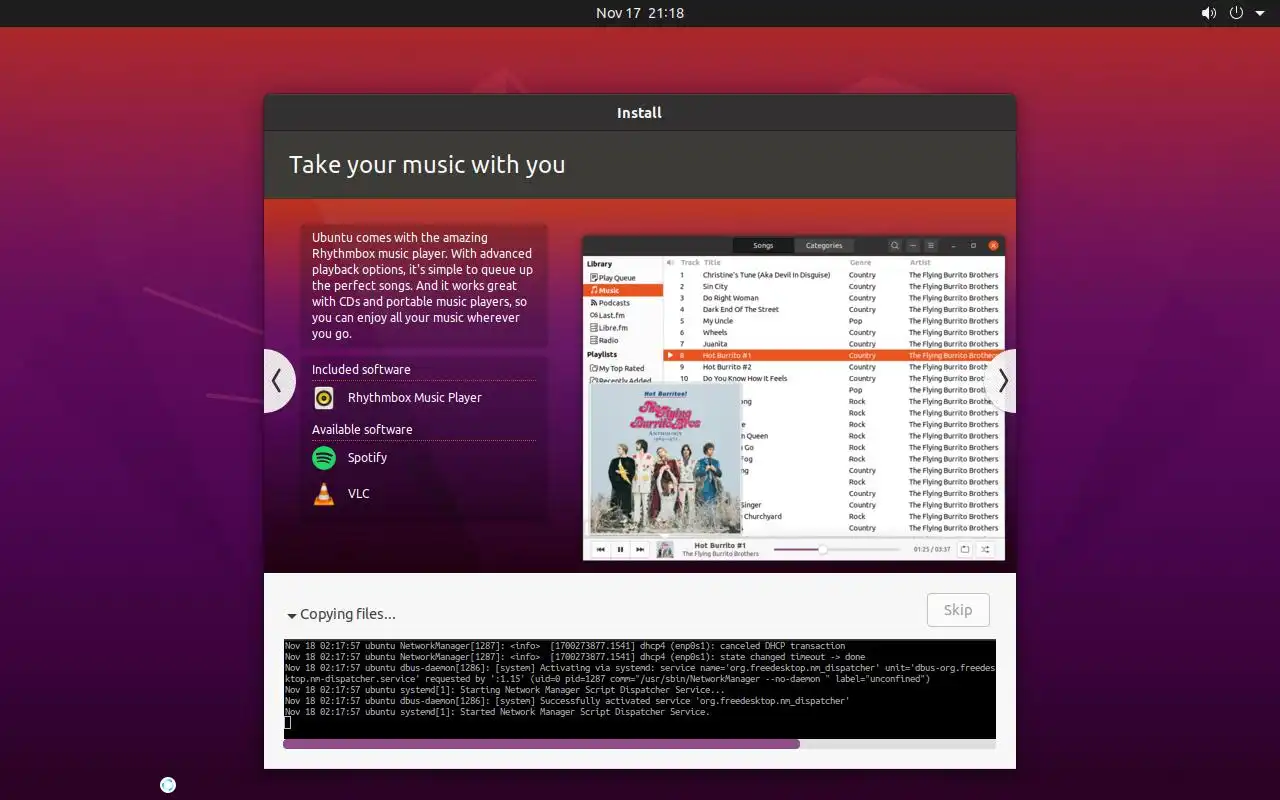
Task: Click the Skip button
Action: [x=958, y=610]
